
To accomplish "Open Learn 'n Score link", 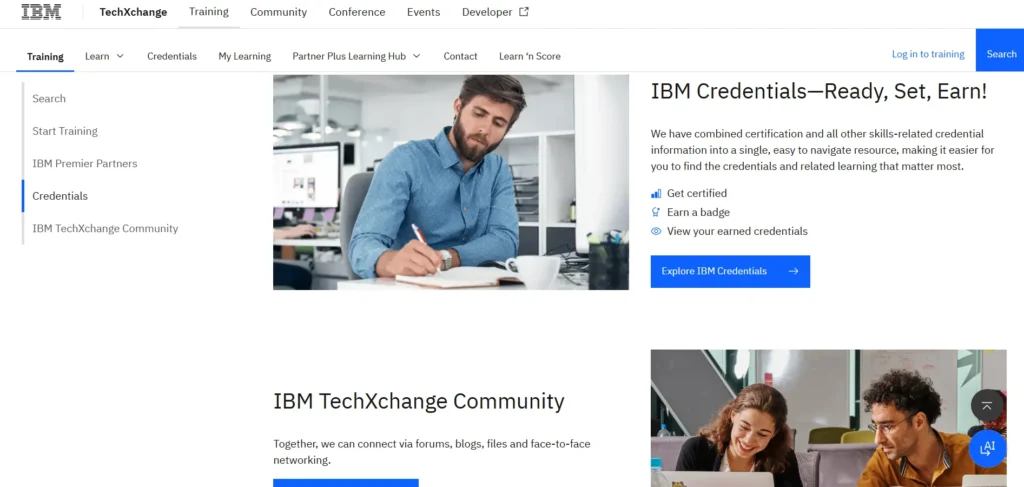I will click(x=530, y=56).
